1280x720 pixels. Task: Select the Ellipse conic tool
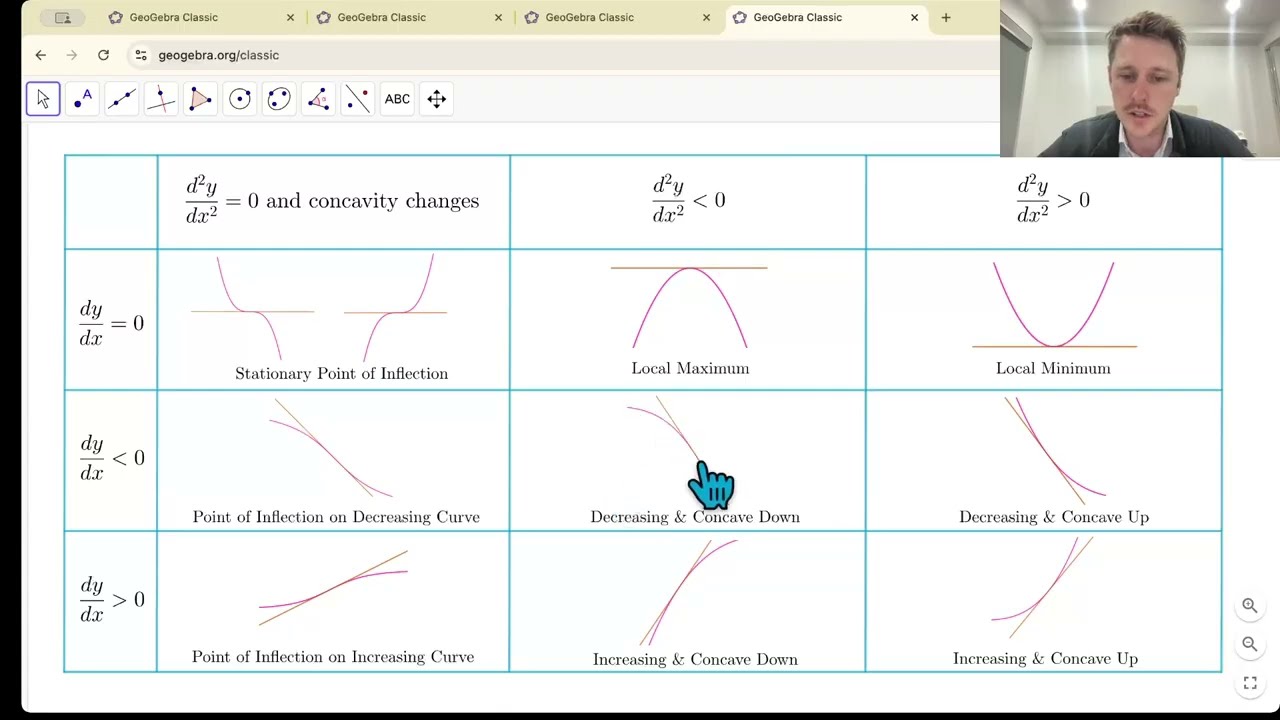tap(279, 99)
